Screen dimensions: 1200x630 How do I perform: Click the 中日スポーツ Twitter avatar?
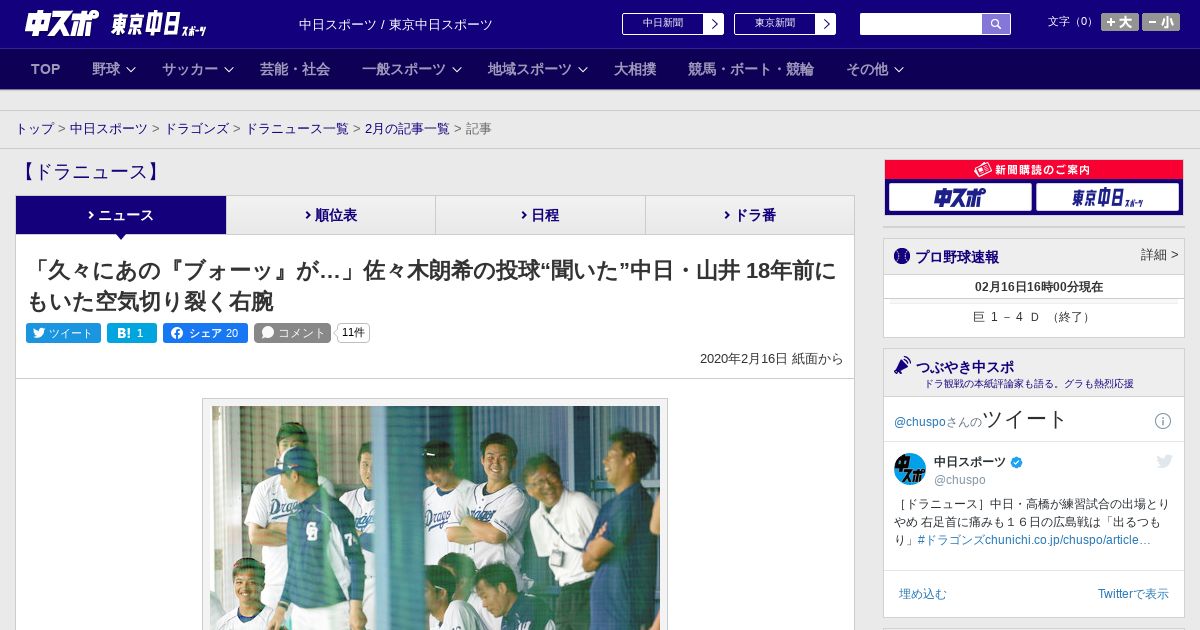[910, 469]
